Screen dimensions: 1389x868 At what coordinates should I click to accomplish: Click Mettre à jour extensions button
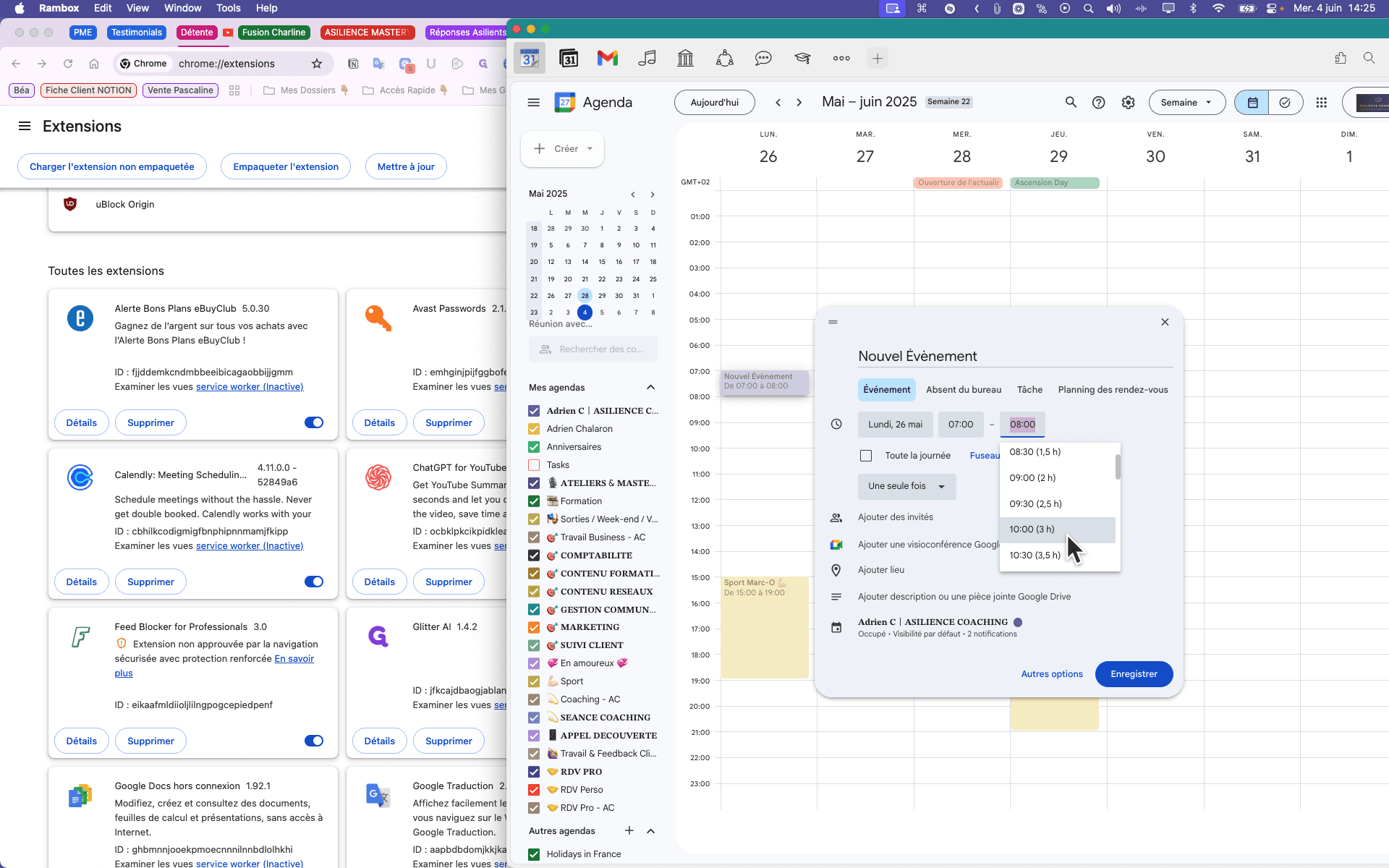[x=406, y=166]
